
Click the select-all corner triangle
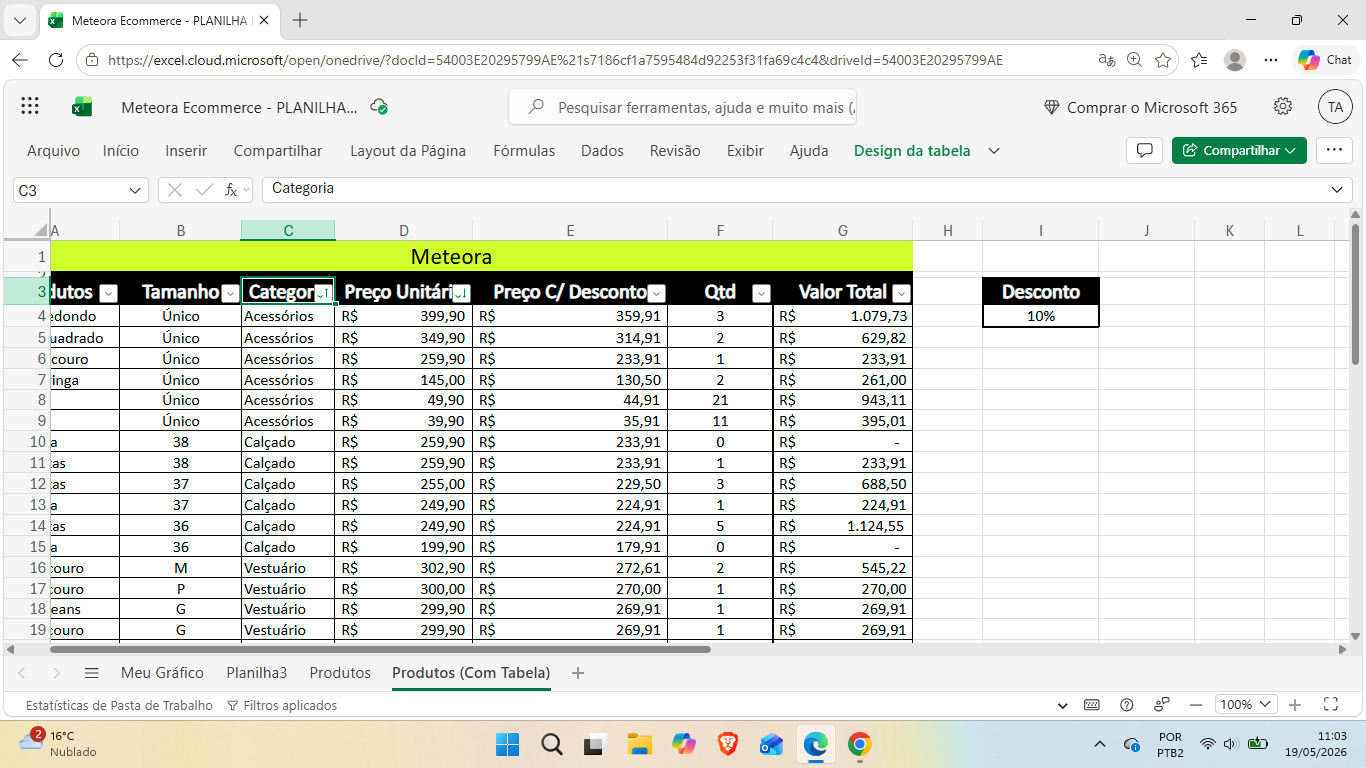[x=41, y=230]
